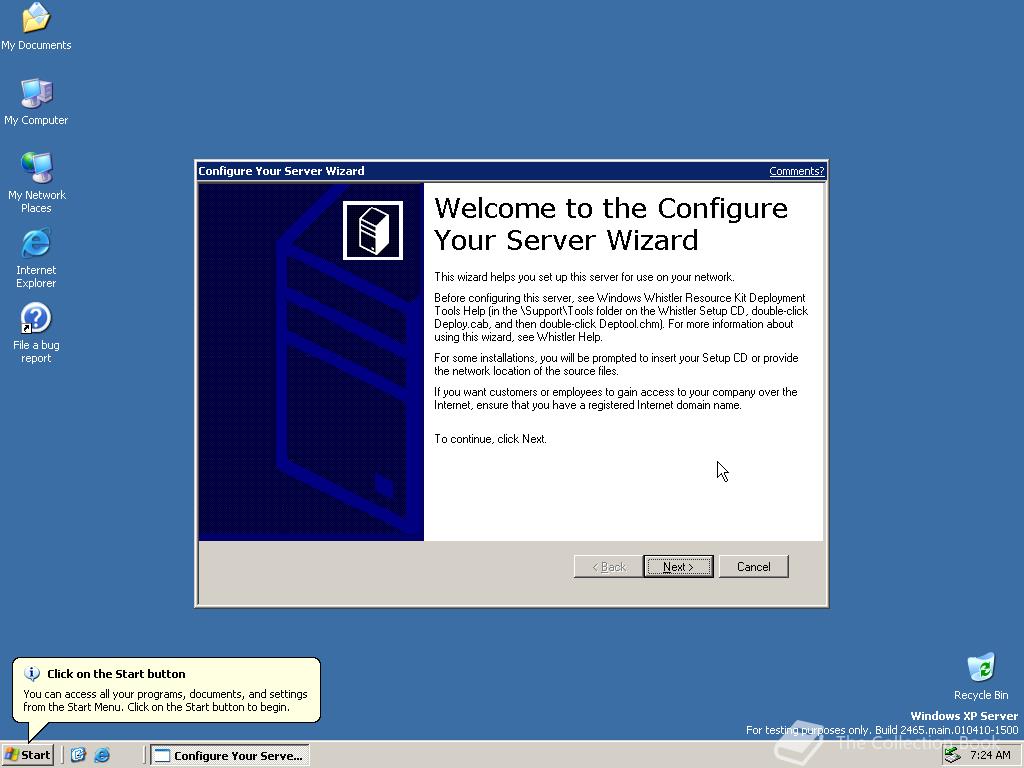
Task: Select the File a bug report shortcut
Action: pyautogui.click(x=36, y=333)
